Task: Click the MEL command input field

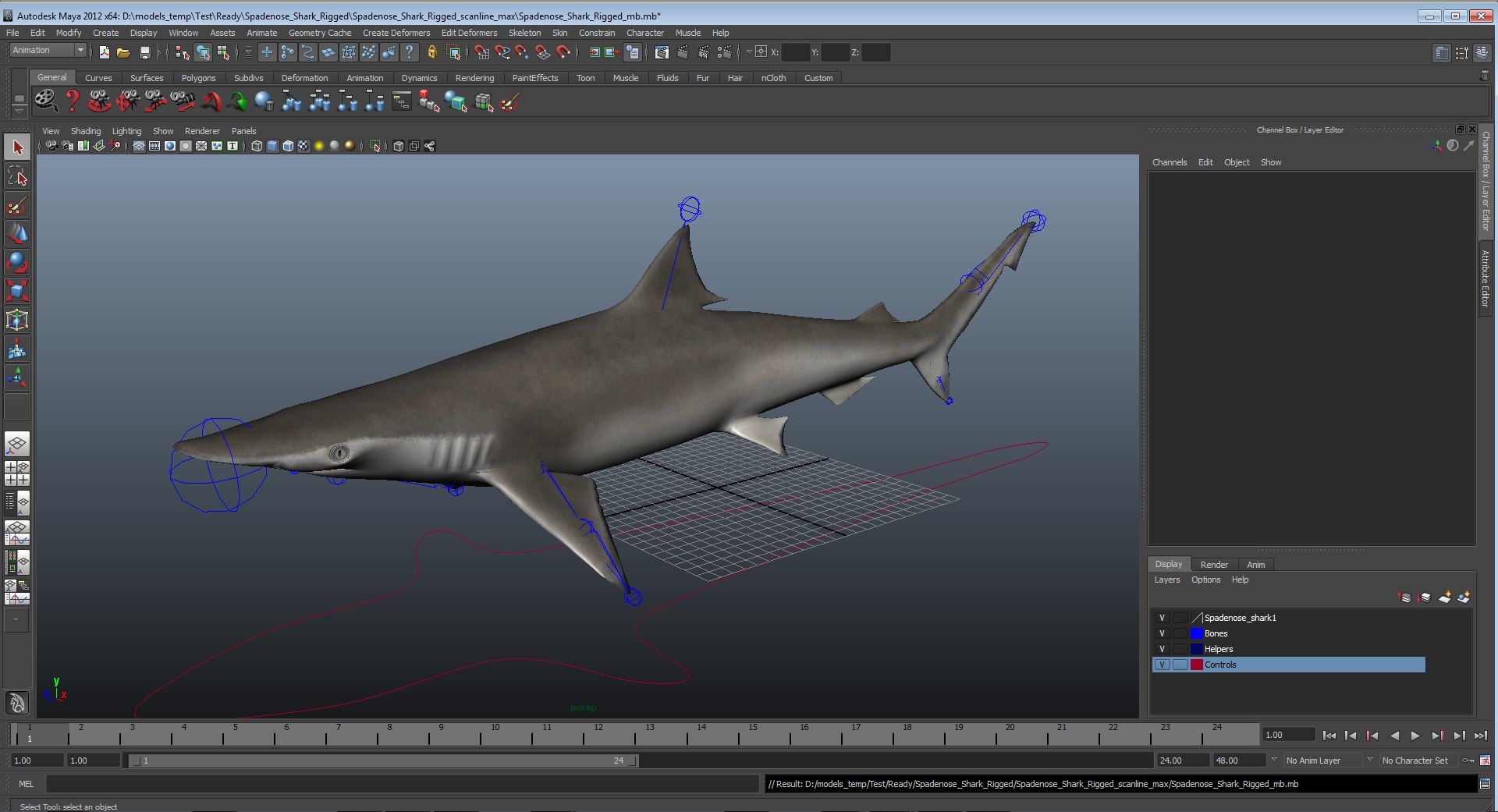Action: pyautogui.click(x=402, y=784)
